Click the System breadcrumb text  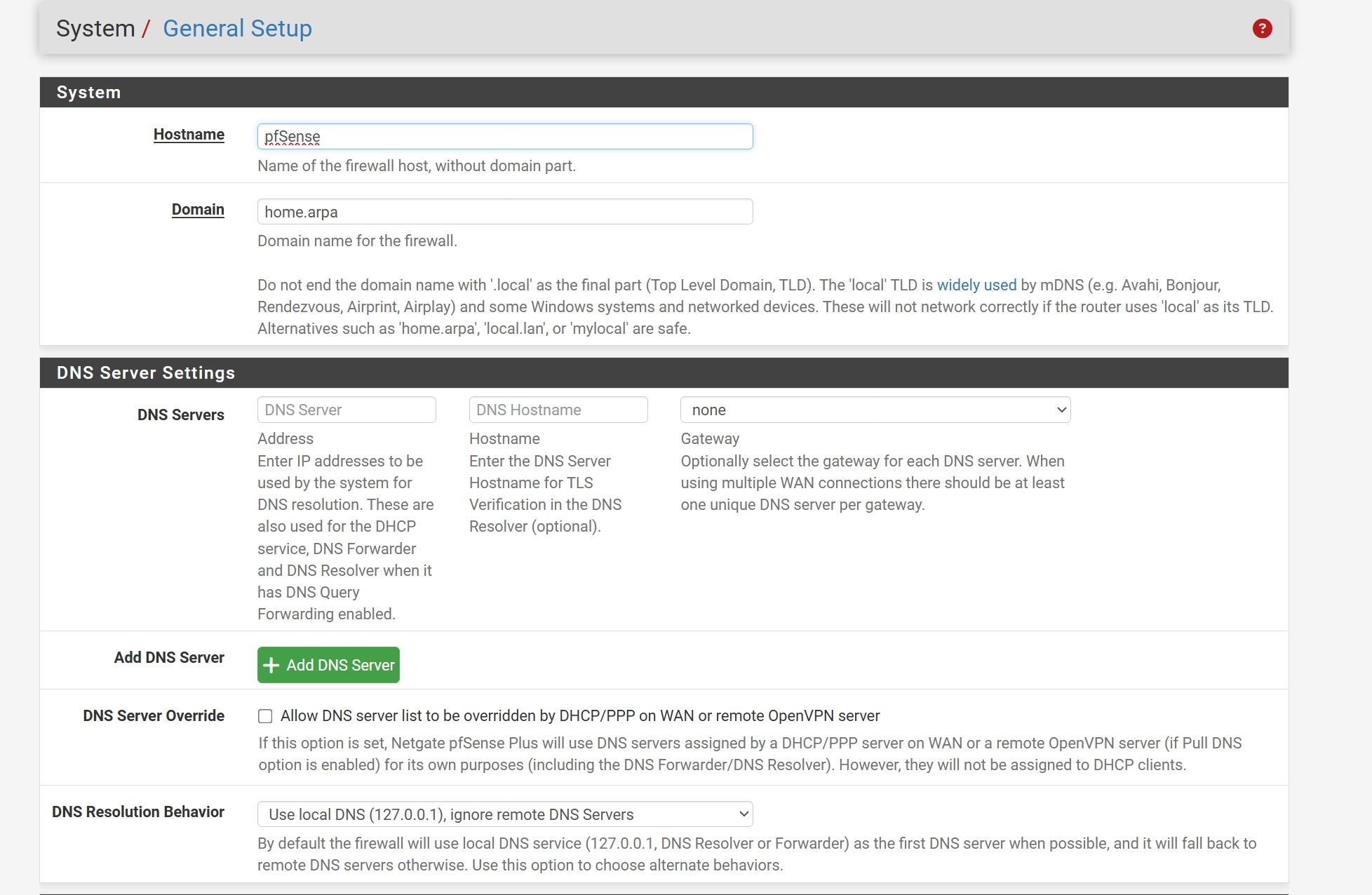tap(95, 29)
